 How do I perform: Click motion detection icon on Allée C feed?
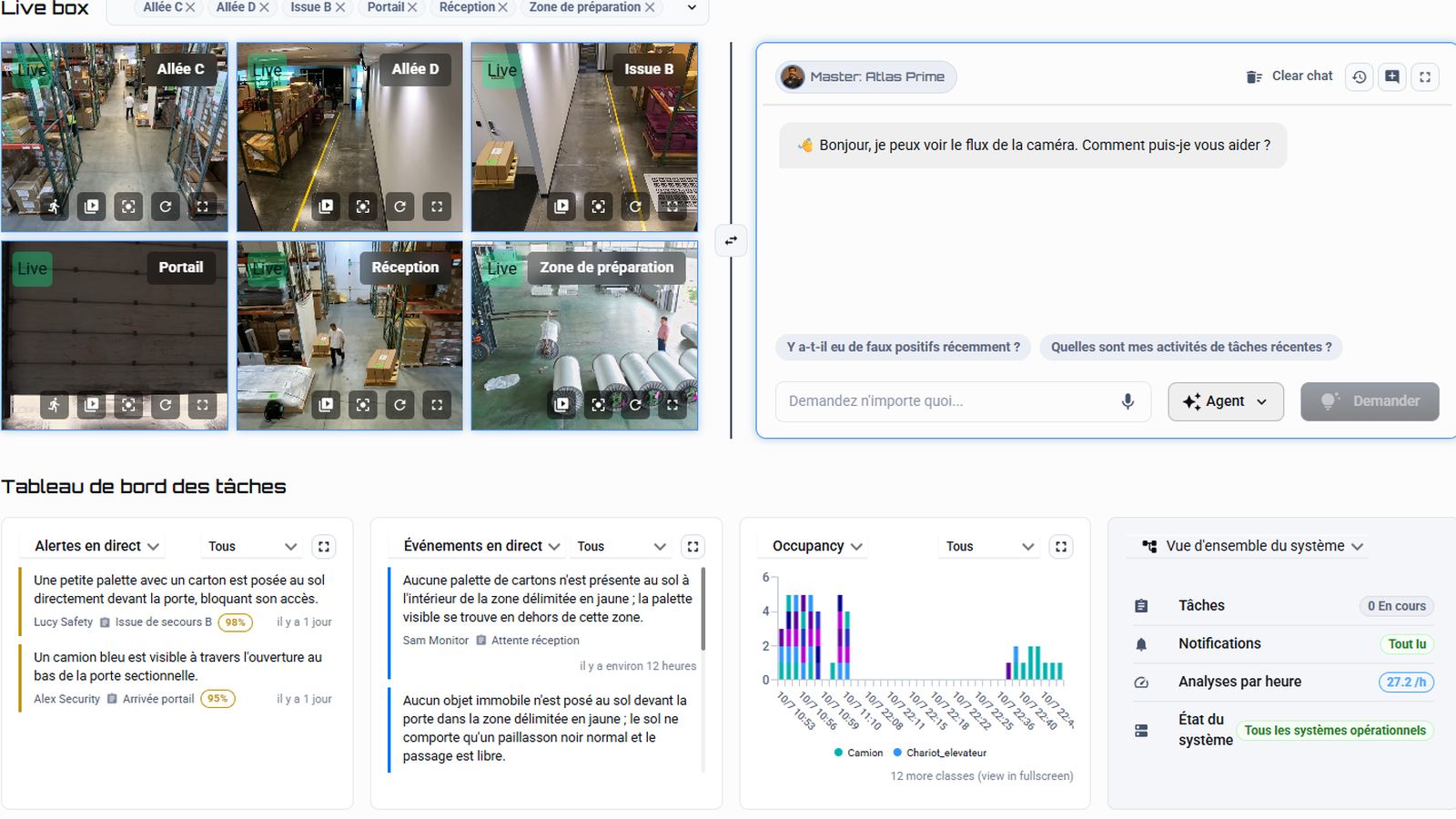coord(55,207)
